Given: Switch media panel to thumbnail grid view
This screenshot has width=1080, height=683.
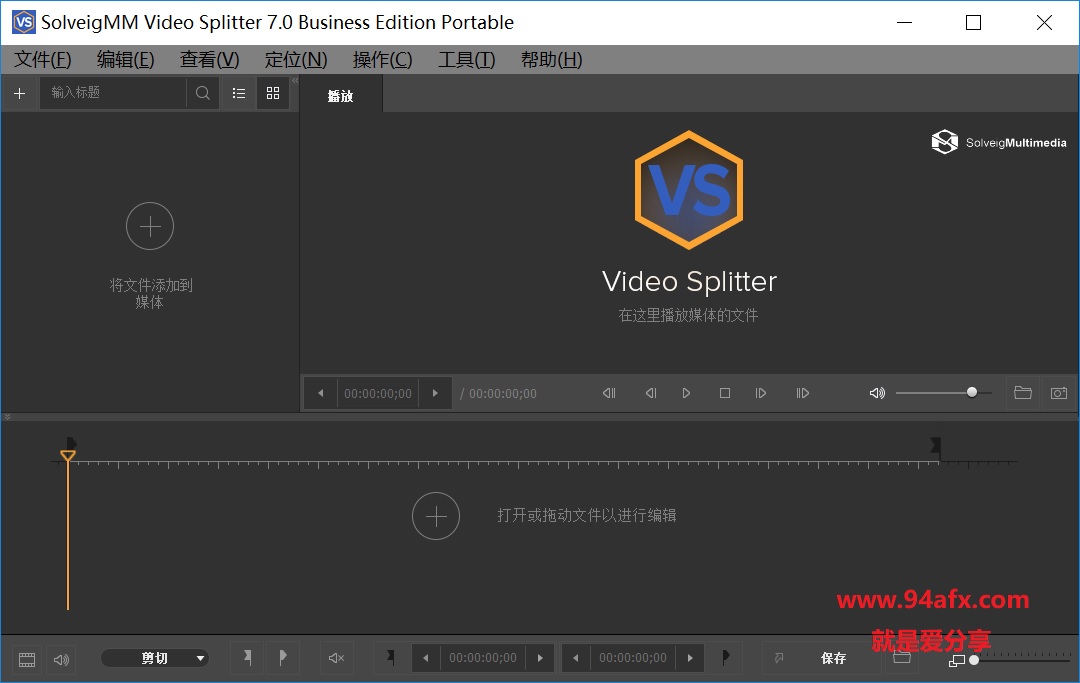Looking at the screenshot, I should [x=273, y=93].
